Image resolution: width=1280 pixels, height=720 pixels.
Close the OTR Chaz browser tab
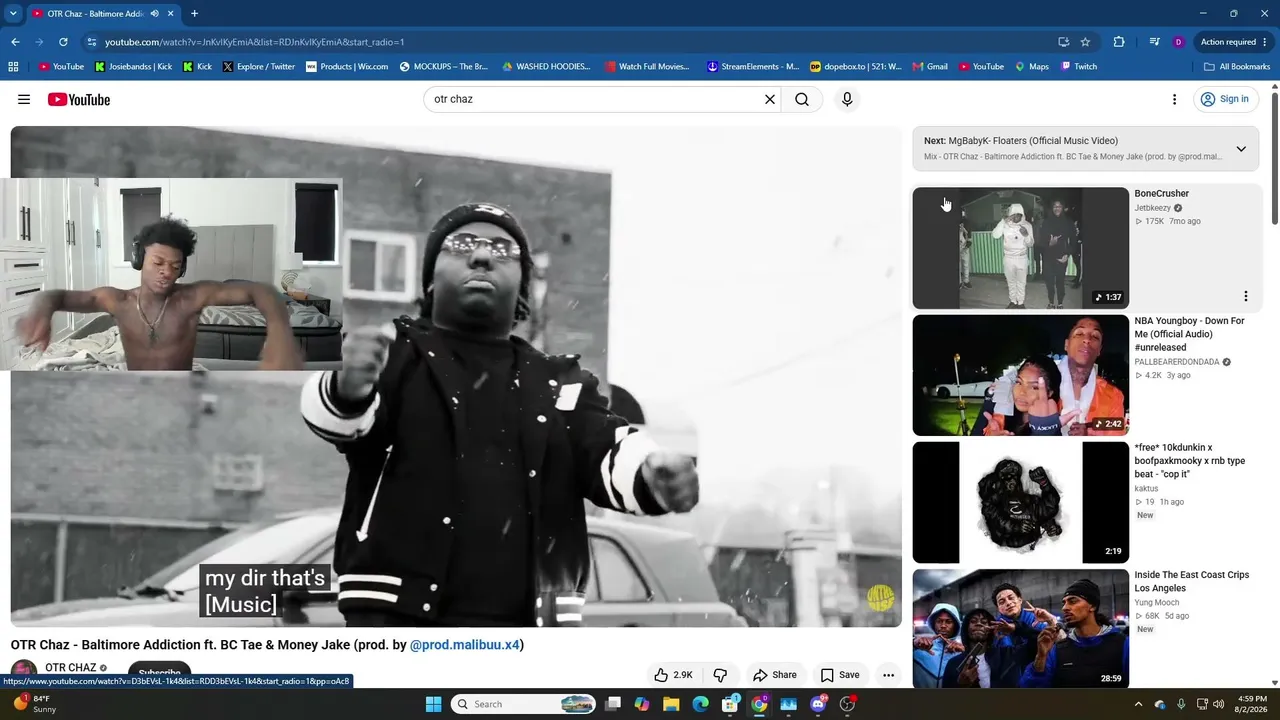[x=171, y=13]
